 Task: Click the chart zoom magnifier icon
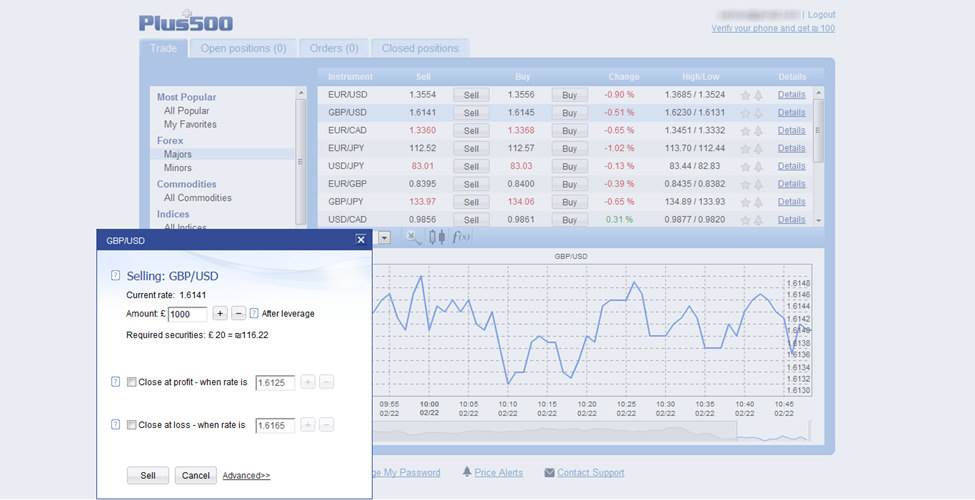[412, 237]
